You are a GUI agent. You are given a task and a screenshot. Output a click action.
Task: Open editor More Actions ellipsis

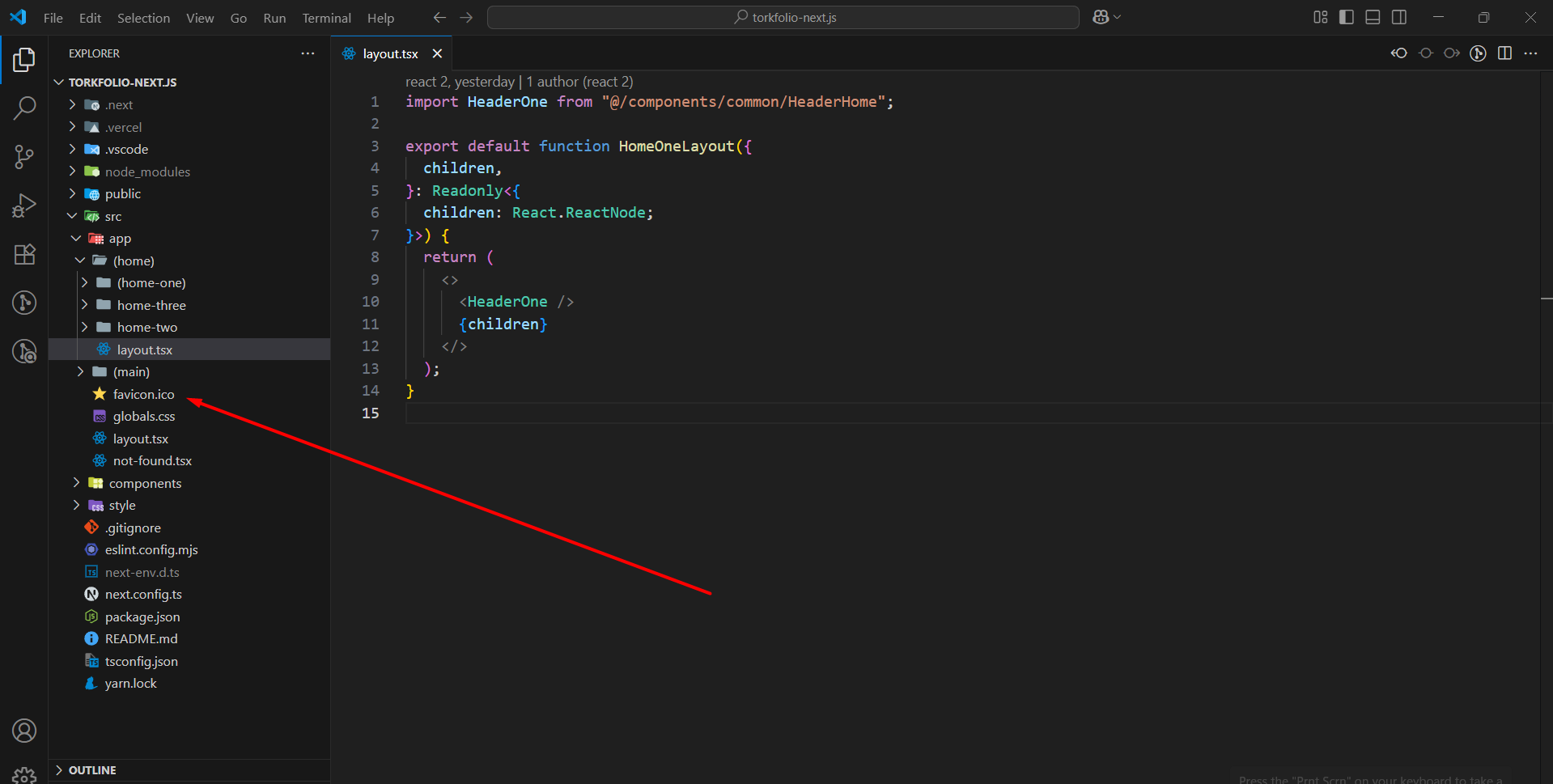coord(1530,53)
